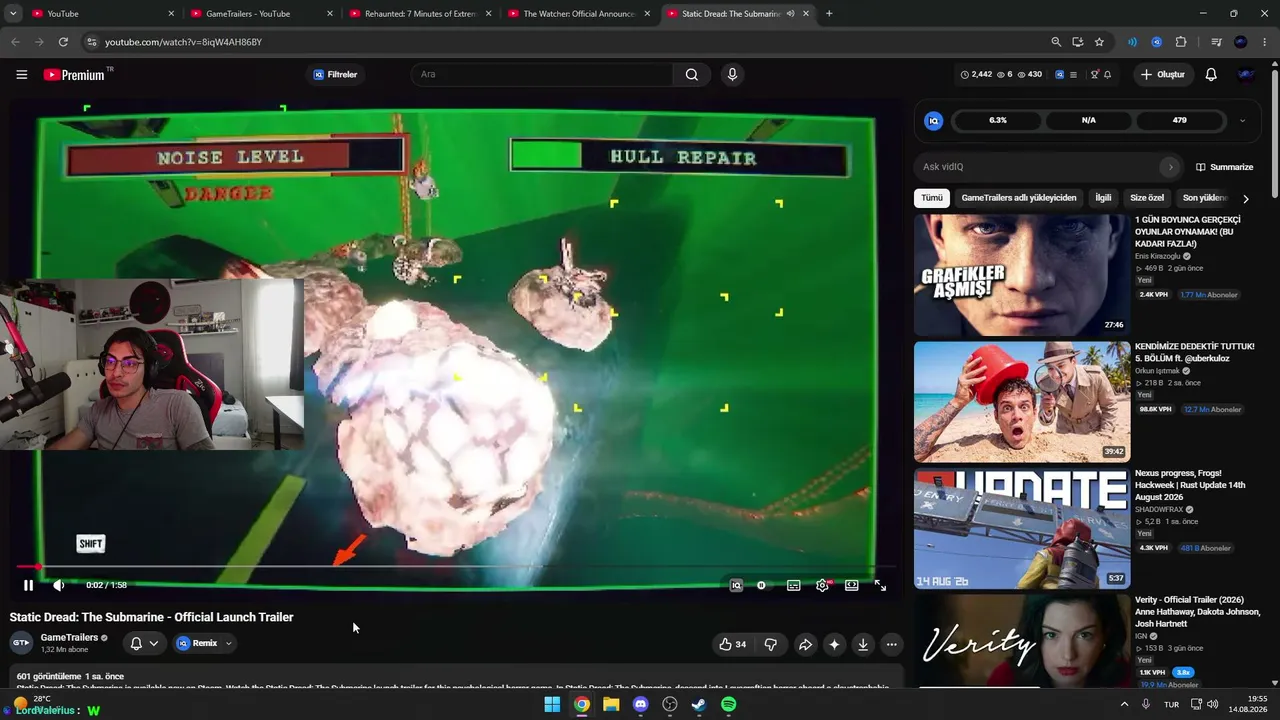
Task: Open Spotify from the taskbar
Action: click(729, 704)
